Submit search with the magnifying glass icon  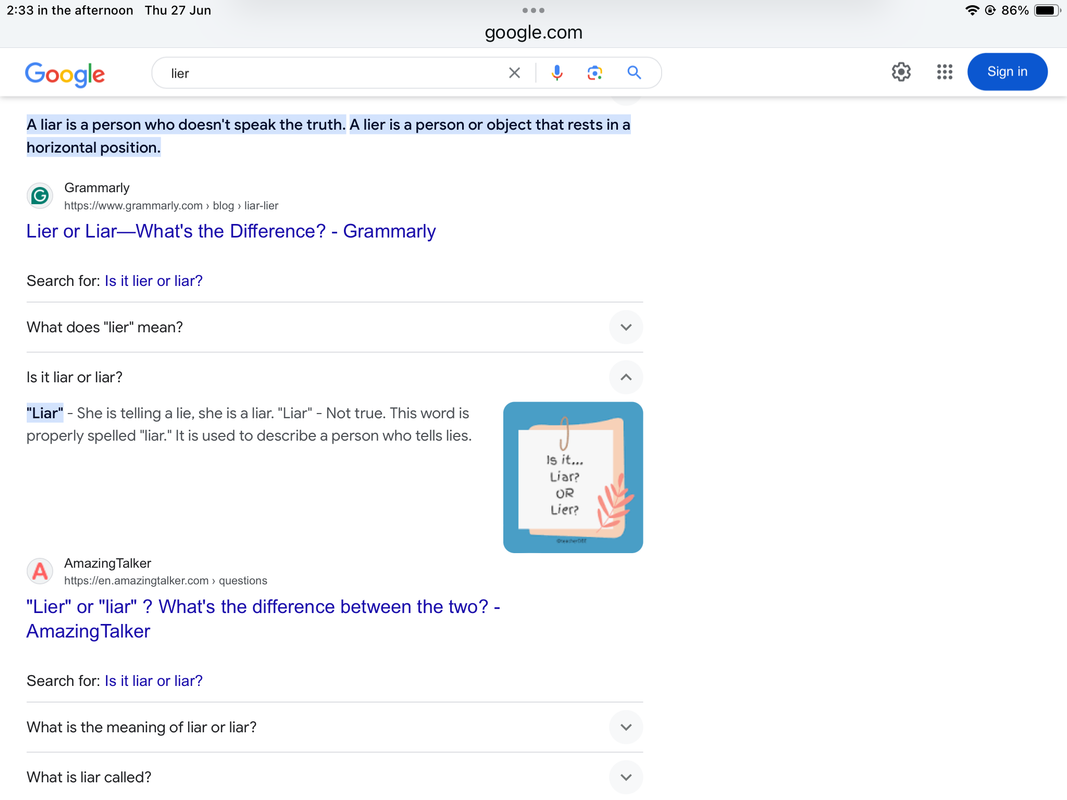(x=634, y=72)
